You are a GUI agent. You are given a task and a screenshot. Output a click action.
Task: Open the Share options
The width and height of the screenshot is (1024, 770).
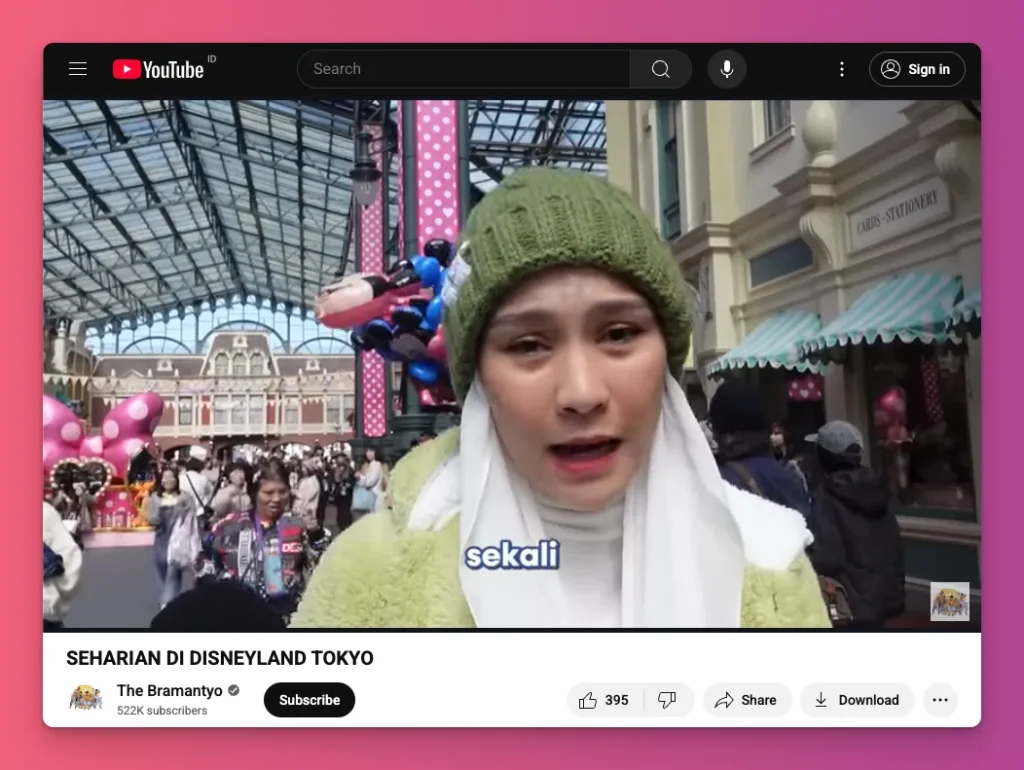747,700
